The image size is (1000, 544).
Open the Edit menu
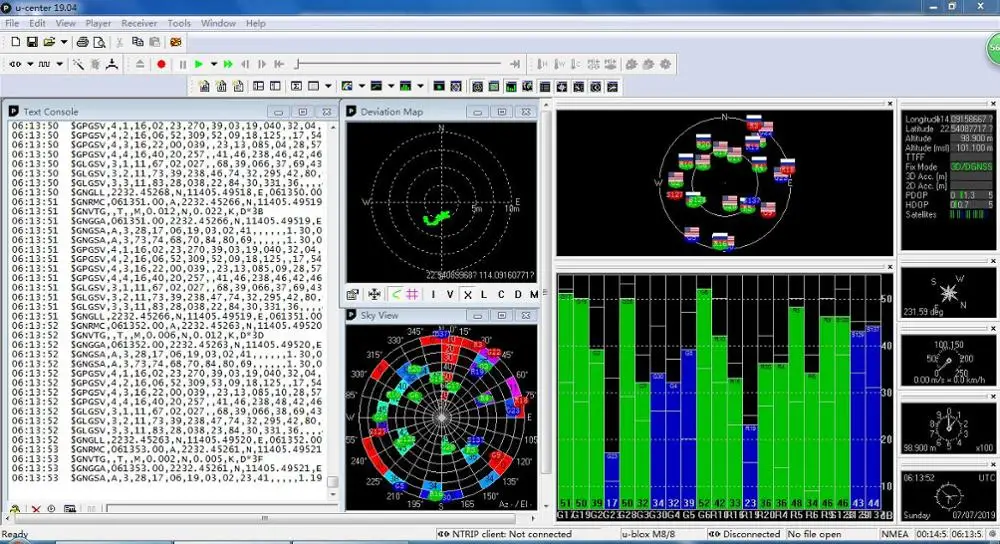pos(37,23)
